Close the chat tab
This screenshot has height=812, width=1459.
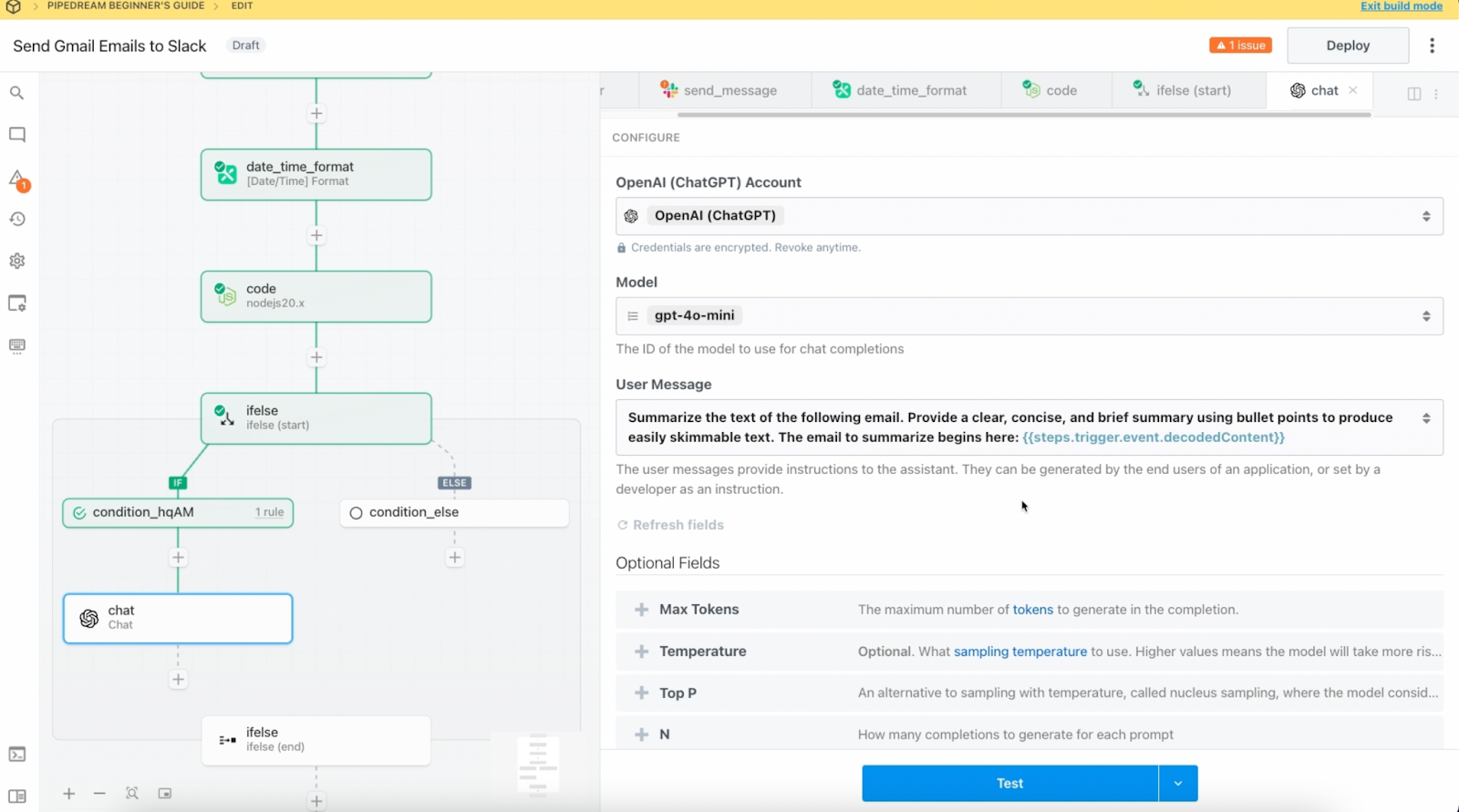[1353, 90]
